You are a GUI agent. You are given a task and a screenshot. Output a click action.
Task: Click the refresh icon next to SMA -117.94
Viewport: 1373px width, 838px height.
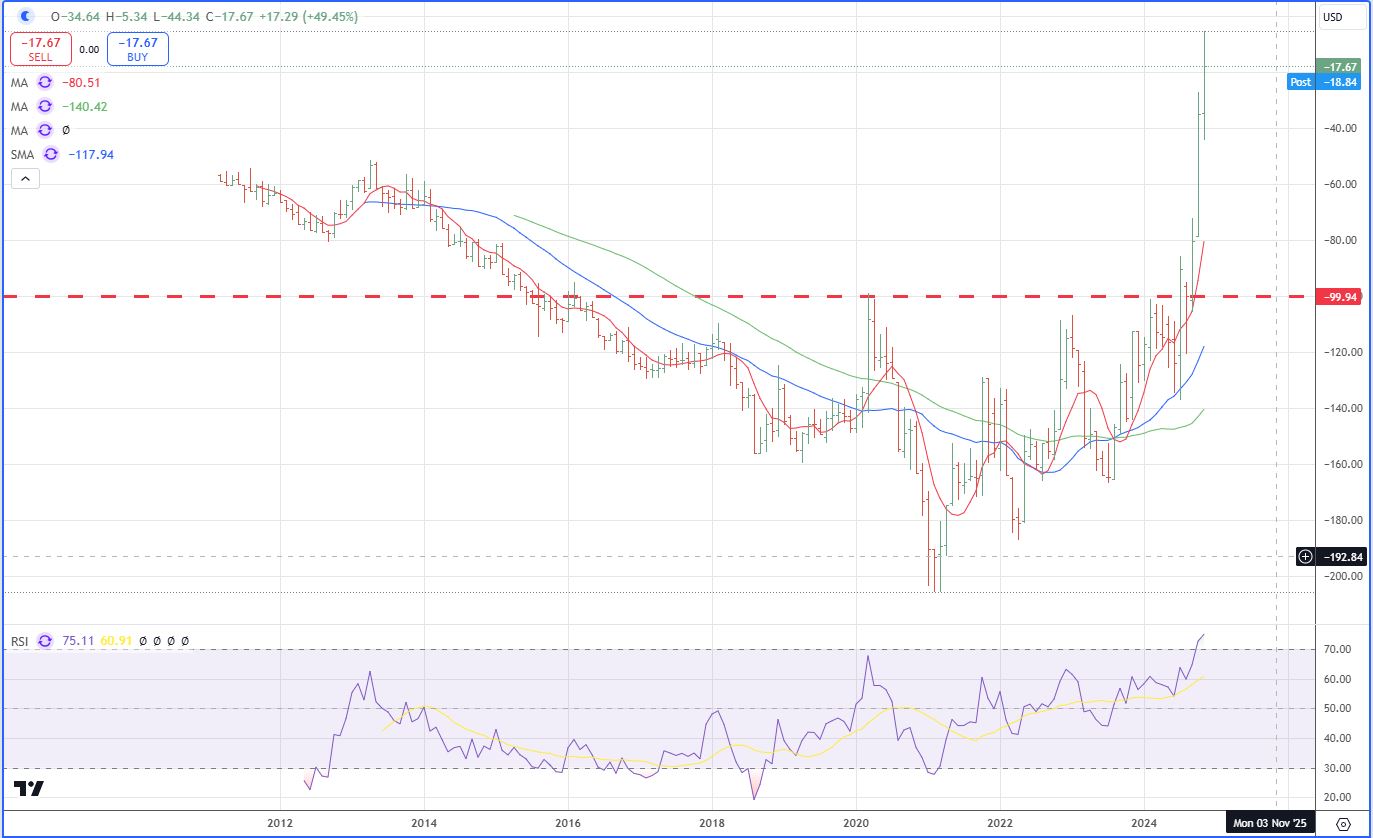52,155
